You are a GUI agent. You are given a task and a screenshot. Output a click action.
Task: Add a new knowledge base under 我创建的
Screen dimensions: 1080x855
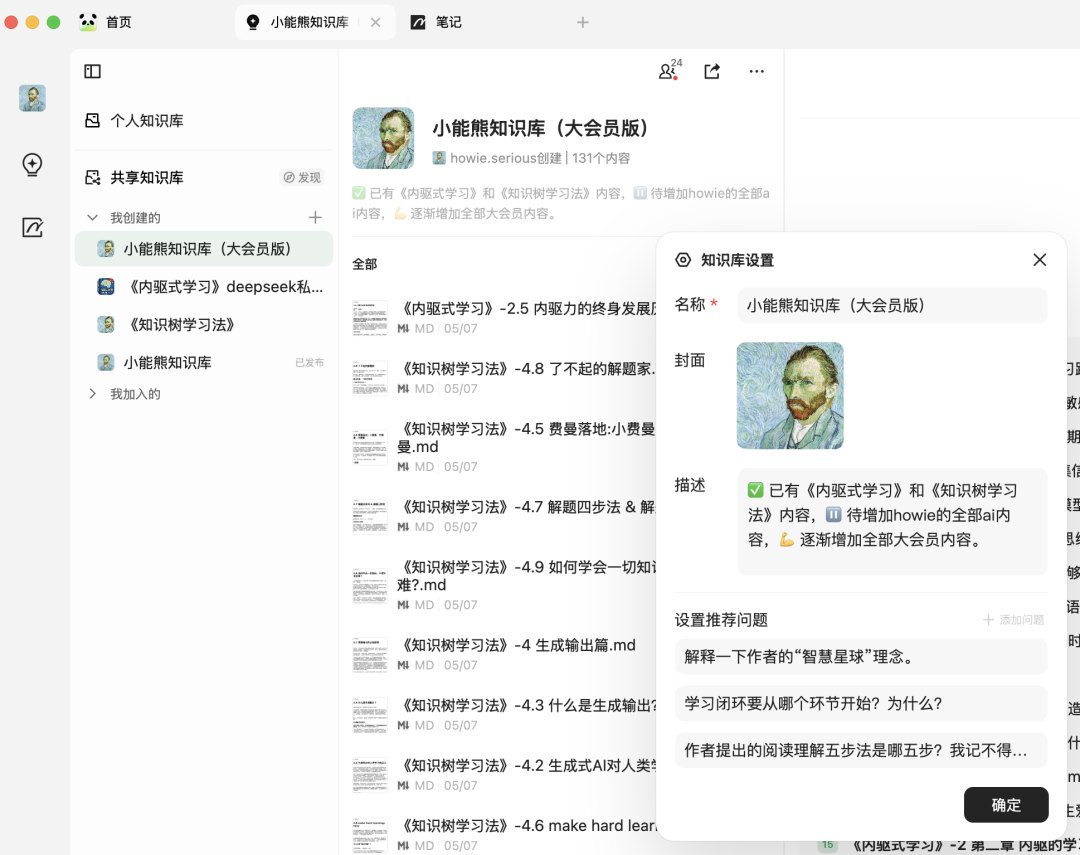tap(315, 218)
